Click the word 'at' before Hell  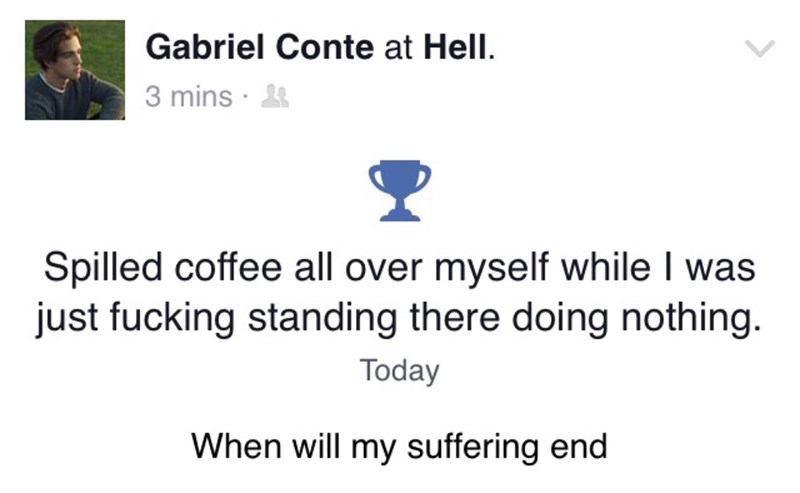coord(397,47)
